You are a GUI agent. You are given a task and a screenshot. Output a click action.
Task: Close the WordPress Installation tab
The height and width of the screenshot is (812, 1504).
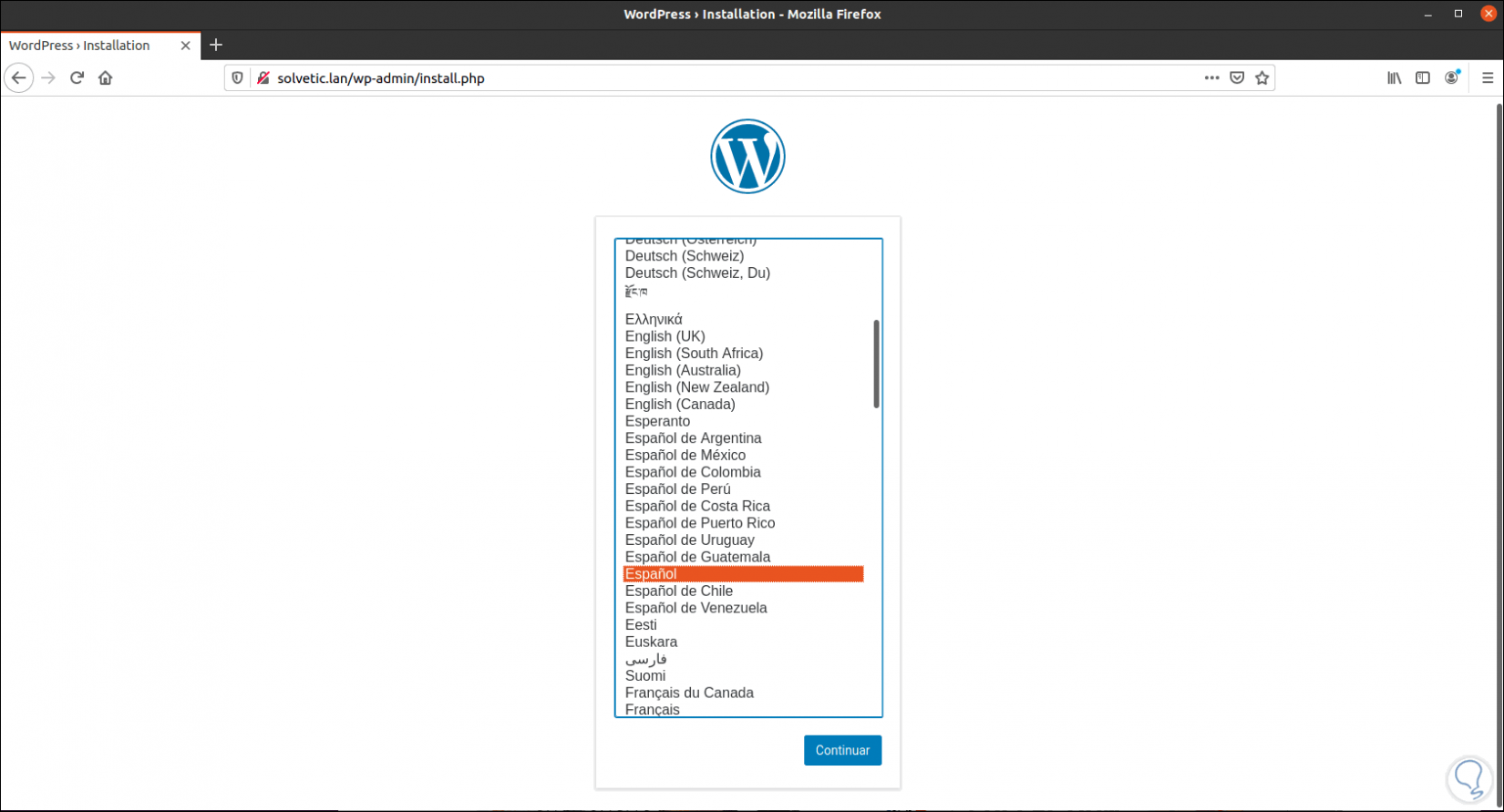[185, 46]
